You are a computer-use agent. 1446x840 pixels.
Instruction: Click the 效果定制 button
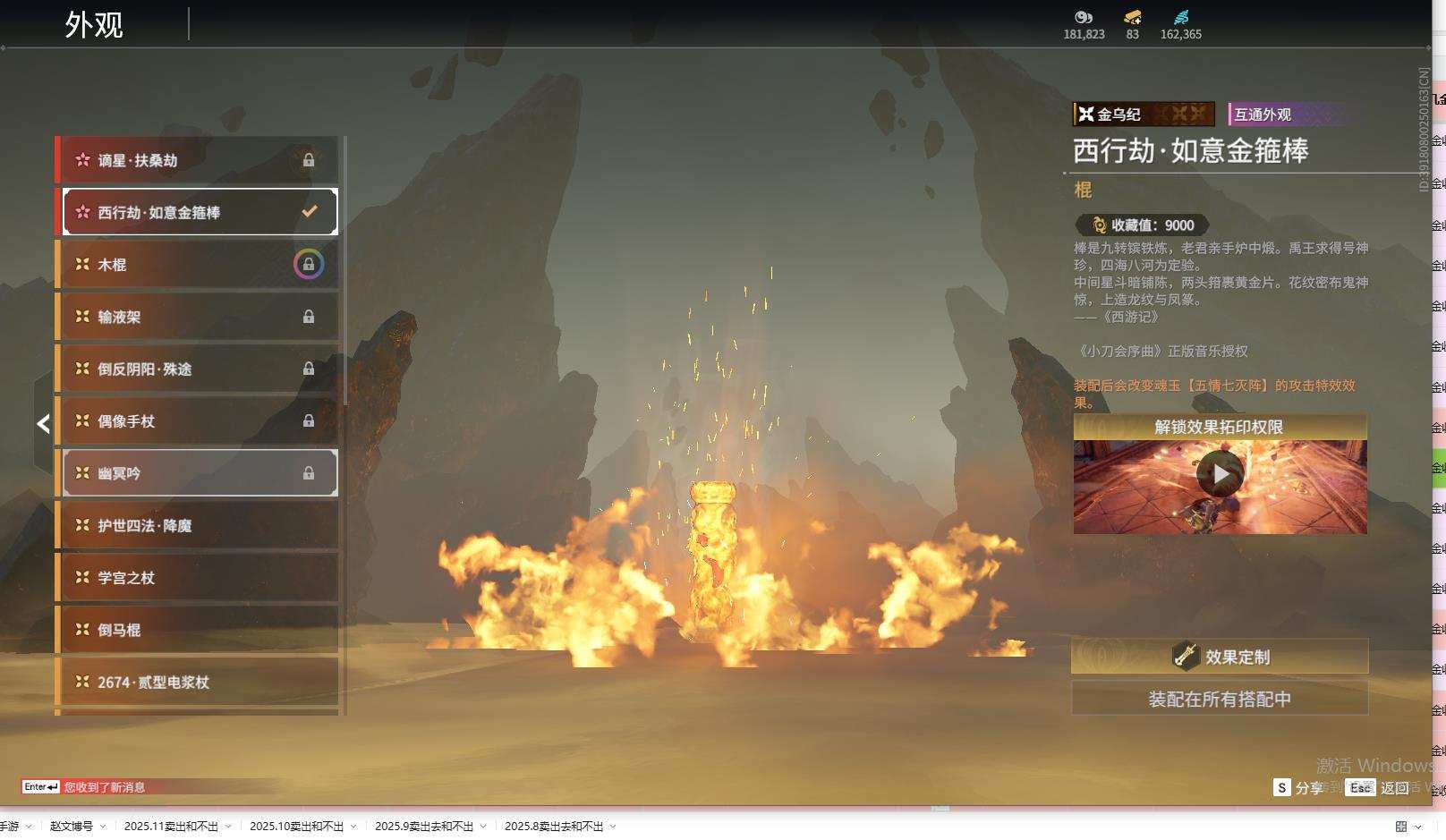(x=1220, y=657)
